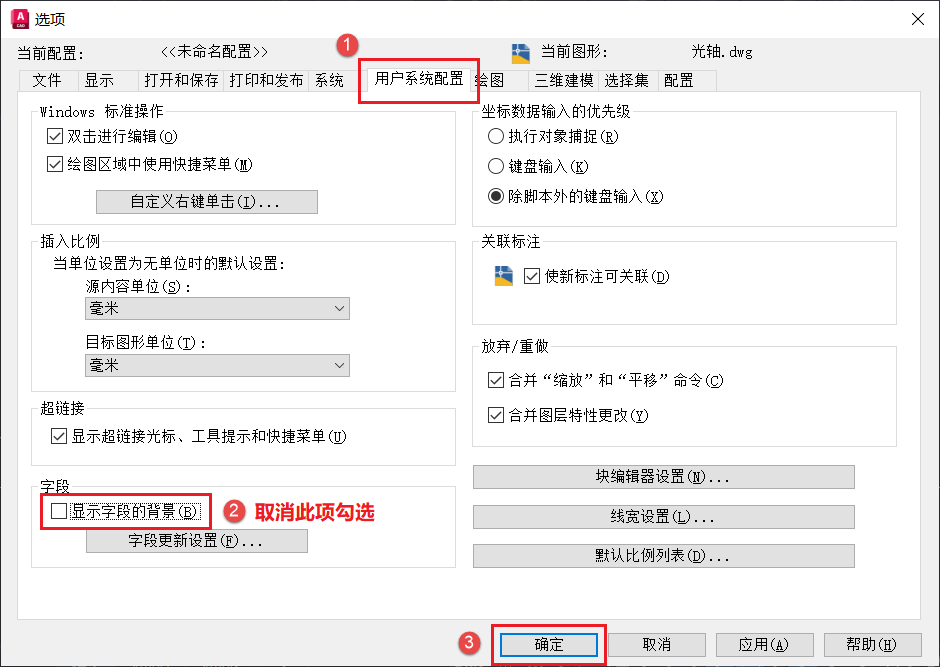The image size is (940, 667).
Task: Click the AutoCAD logo icon in the title bar
Action: click(x=19, y=18)
